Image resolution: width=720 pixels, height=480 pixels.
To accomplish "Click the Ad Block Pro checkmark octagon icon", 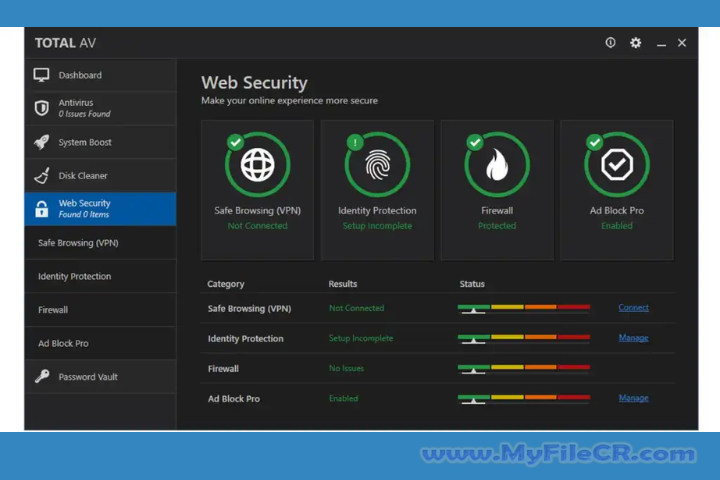I will pyautogui.click(x=617, y=164).
